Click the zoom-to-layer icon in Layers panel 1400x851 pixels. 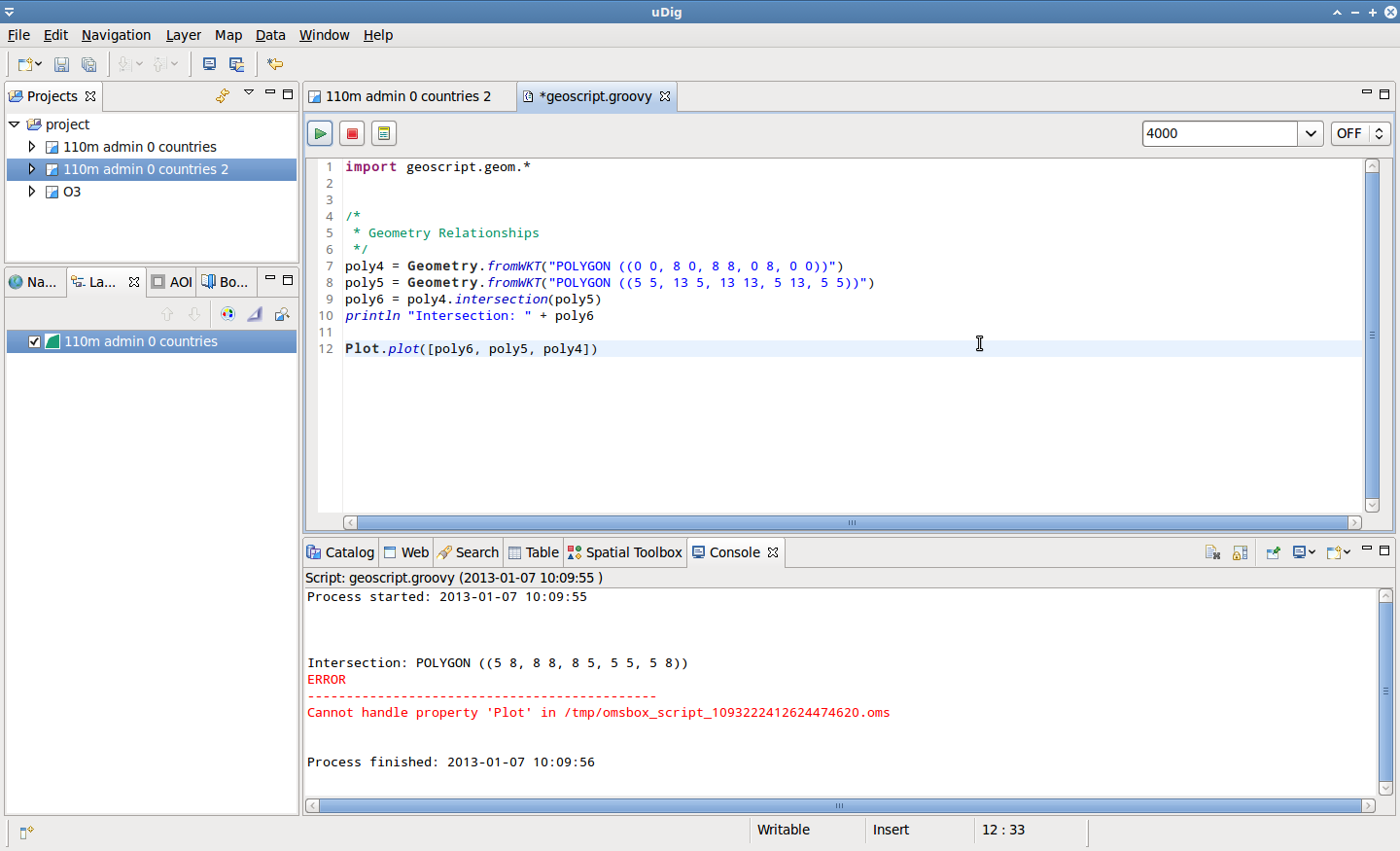282,314
